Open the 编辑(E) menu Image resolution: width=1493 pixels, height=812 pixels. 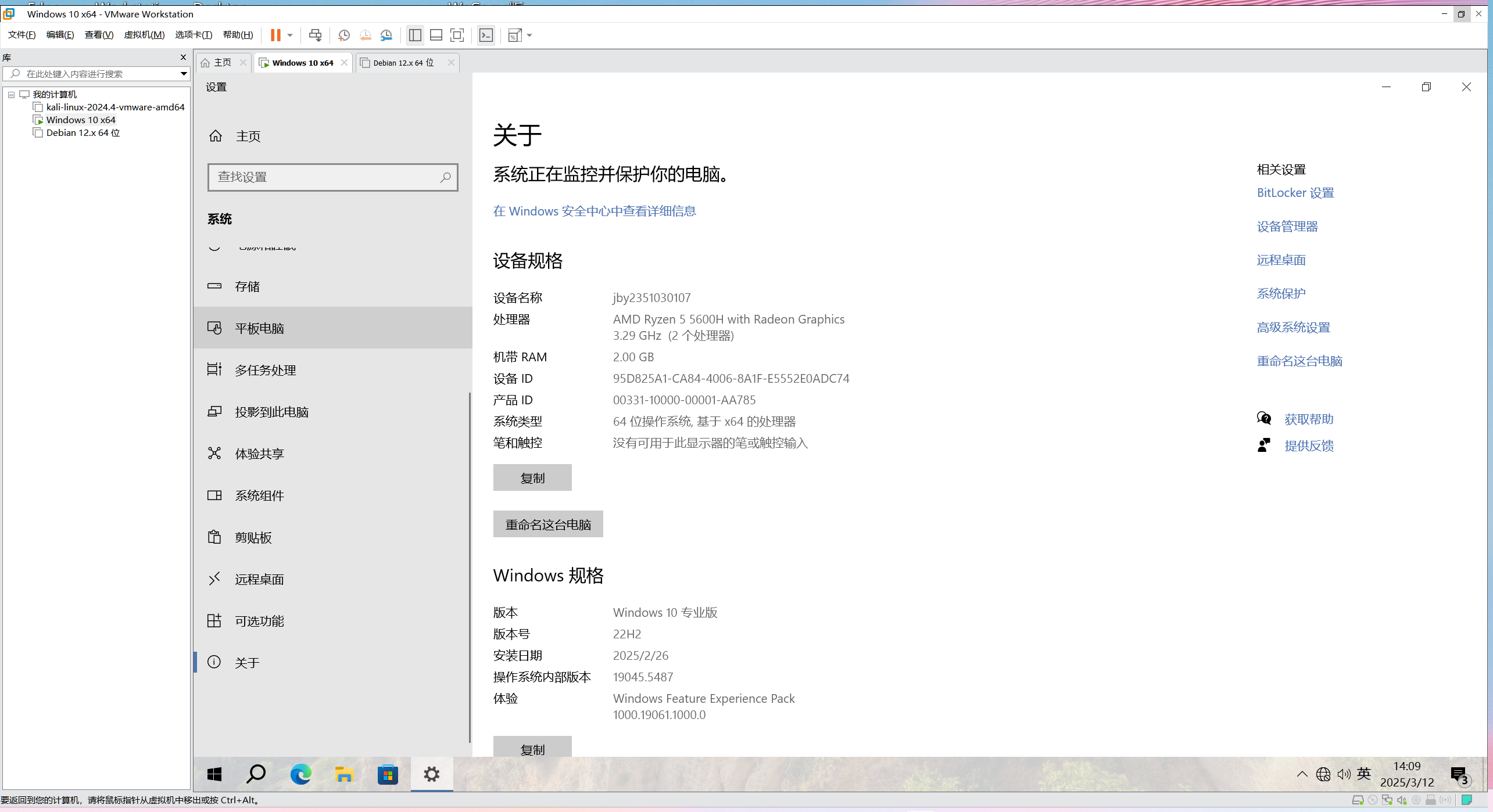tap(60, 35)
